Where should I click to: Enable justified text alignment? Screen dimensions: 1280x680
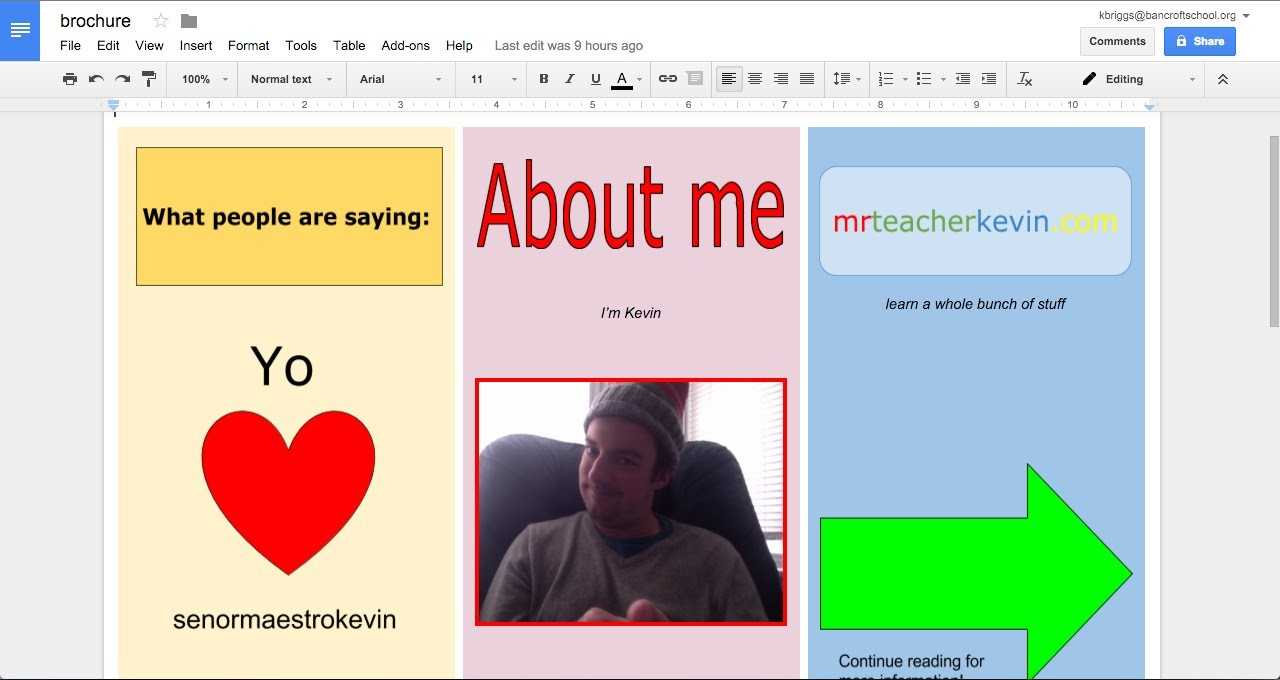click(806, 79)
